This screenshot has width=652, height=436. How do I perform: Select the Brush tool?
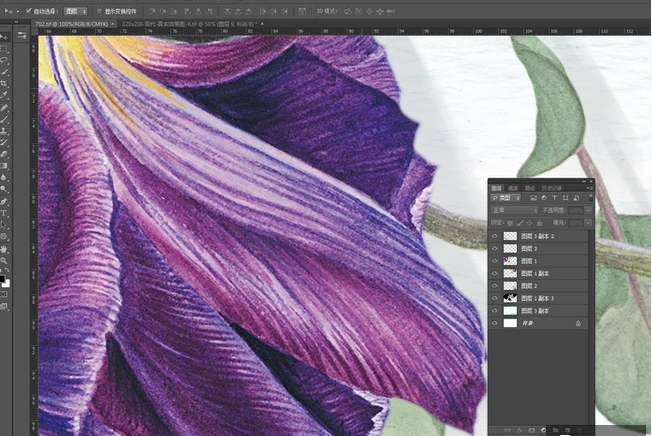5,119
